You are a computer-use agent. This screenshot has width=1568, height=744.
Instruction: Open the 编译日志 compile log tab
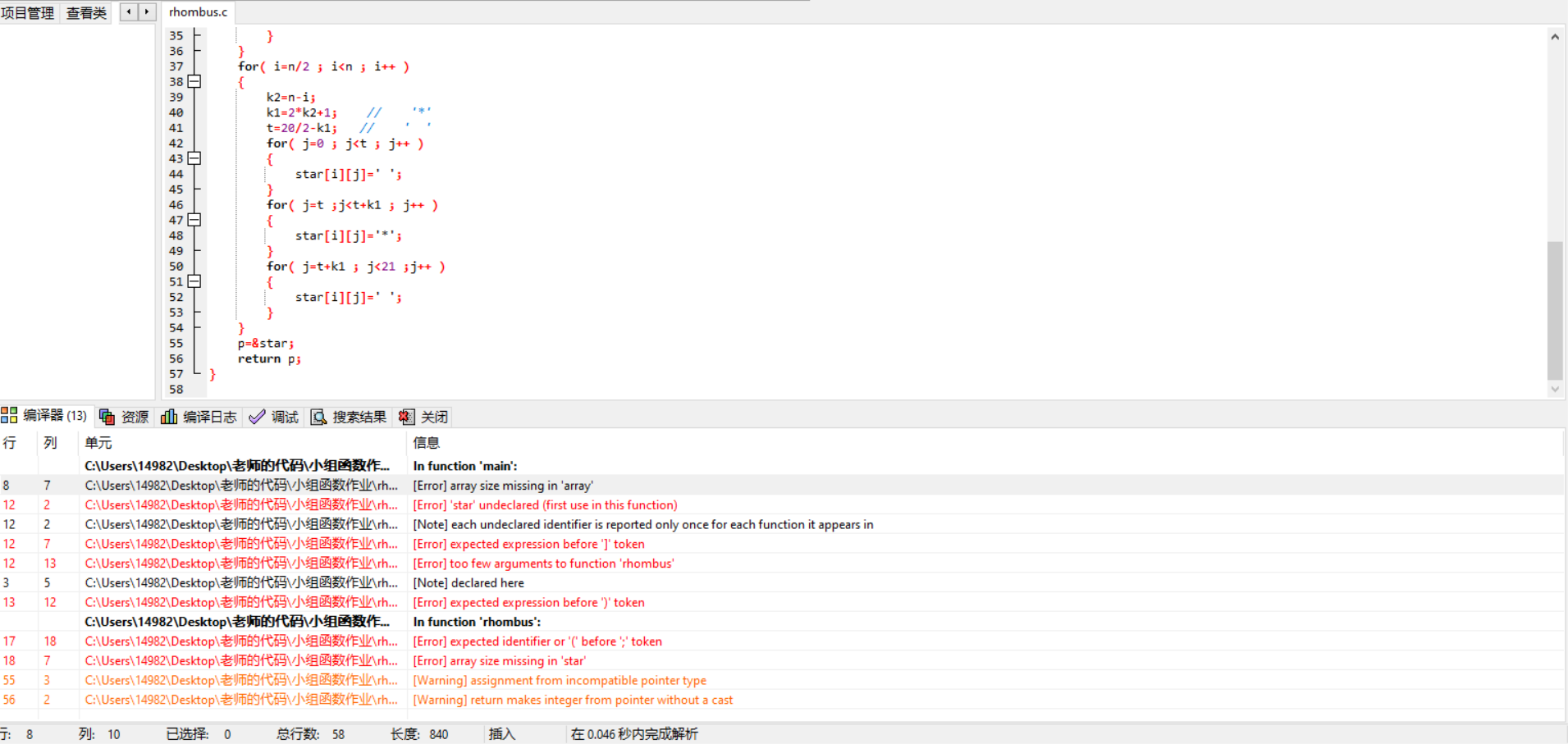pyautogui.click(x=199, y=417)
